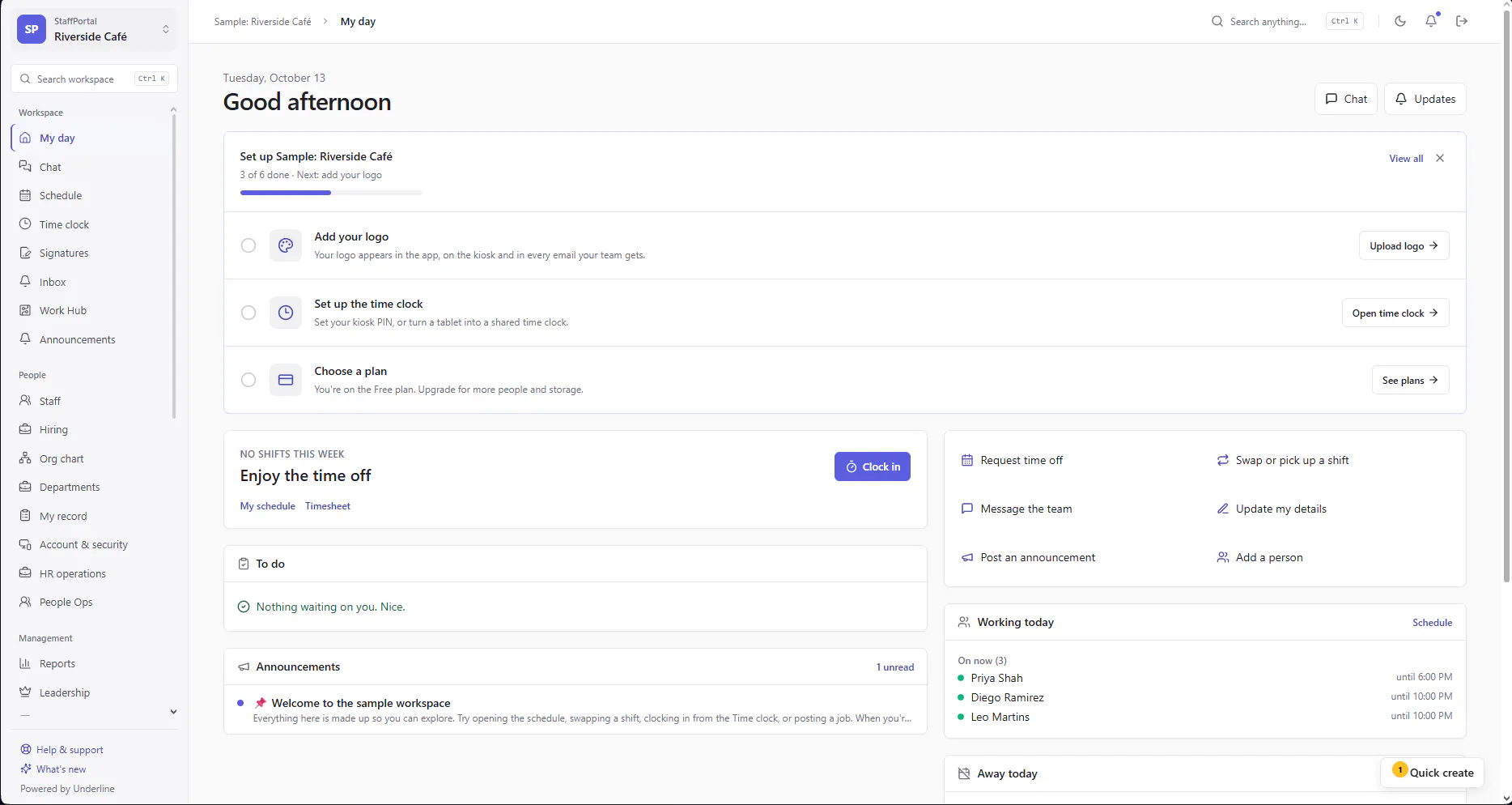This screenshot has width=1512, height=805.
Task: Open the Chat button near greeting
Action: tap(1346, 99)
